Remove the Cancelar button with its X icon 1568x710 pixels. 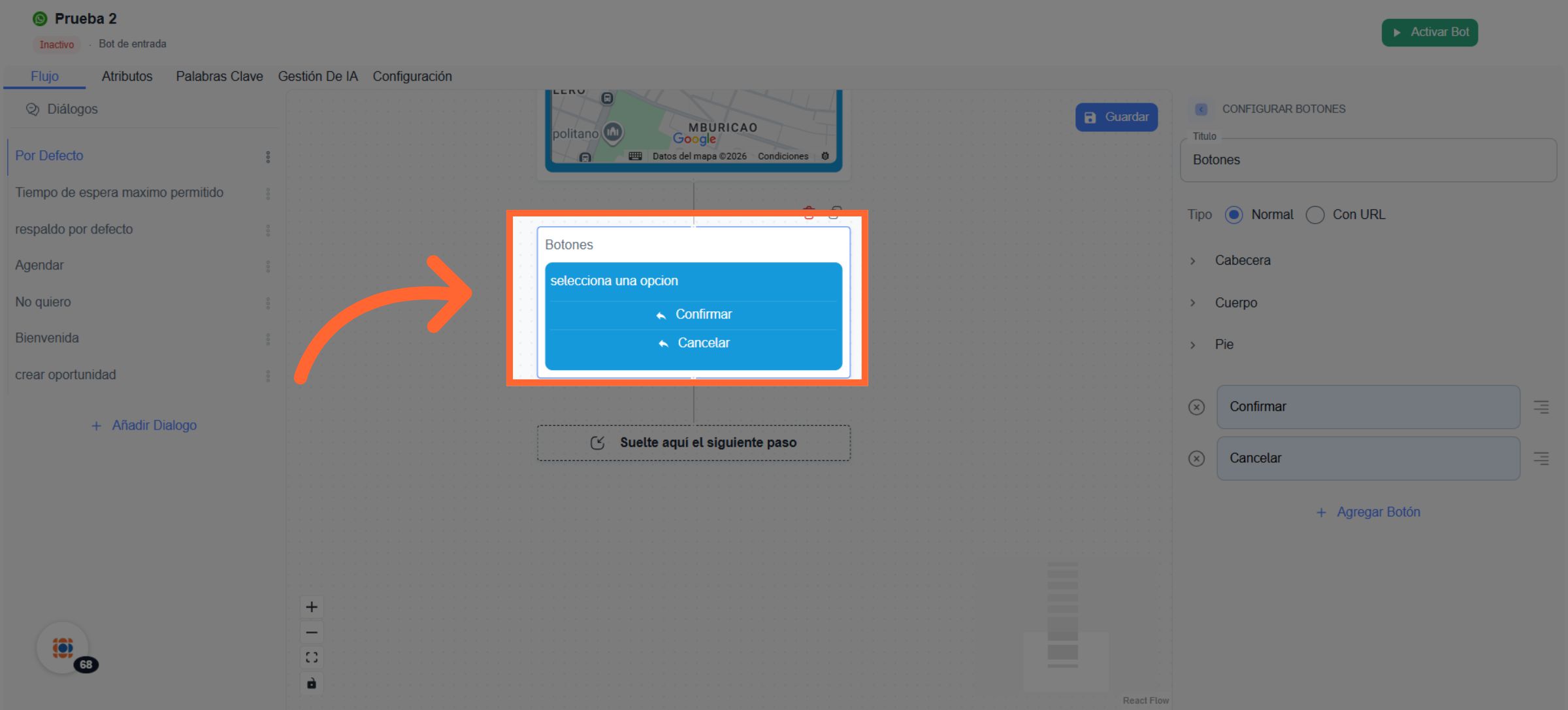tap(1196, 459)
